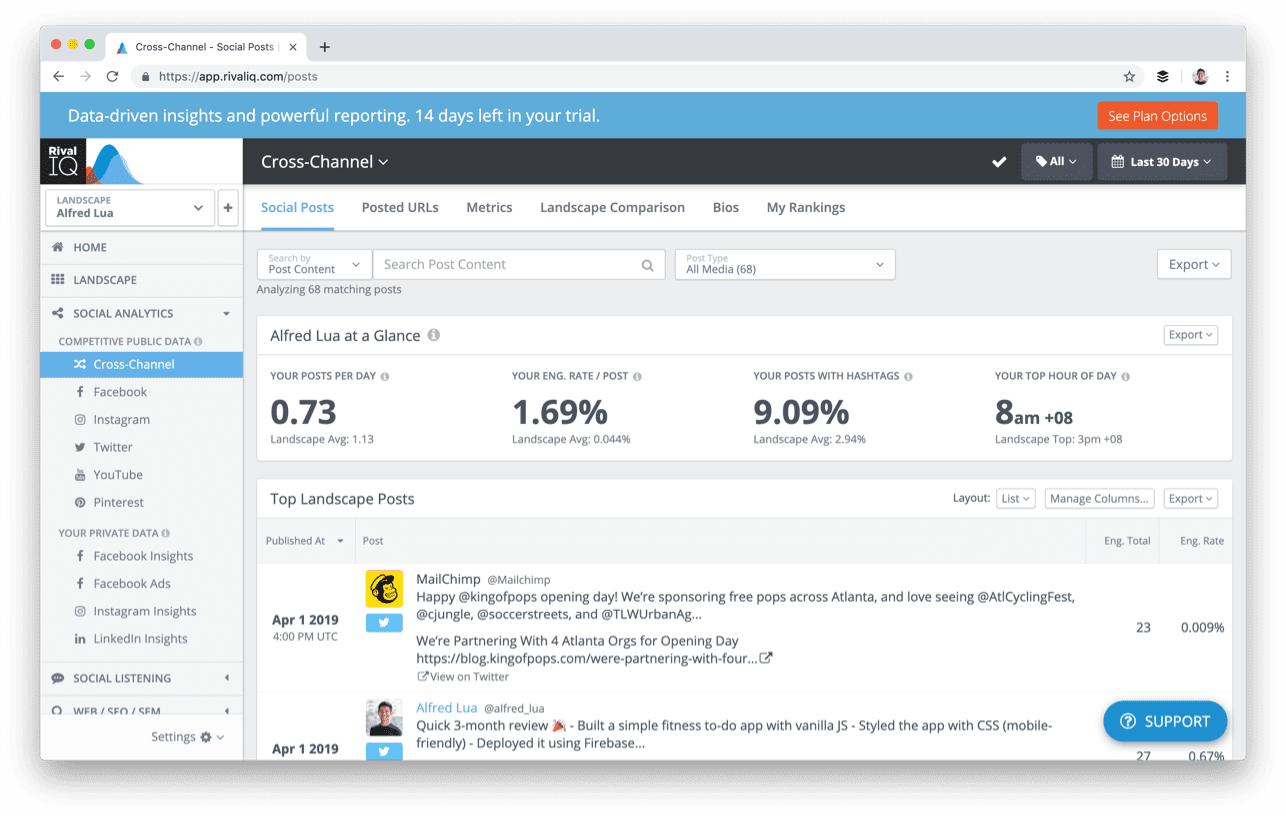Click the View on Twitter link
The image size is (1286, 816).
463,677
